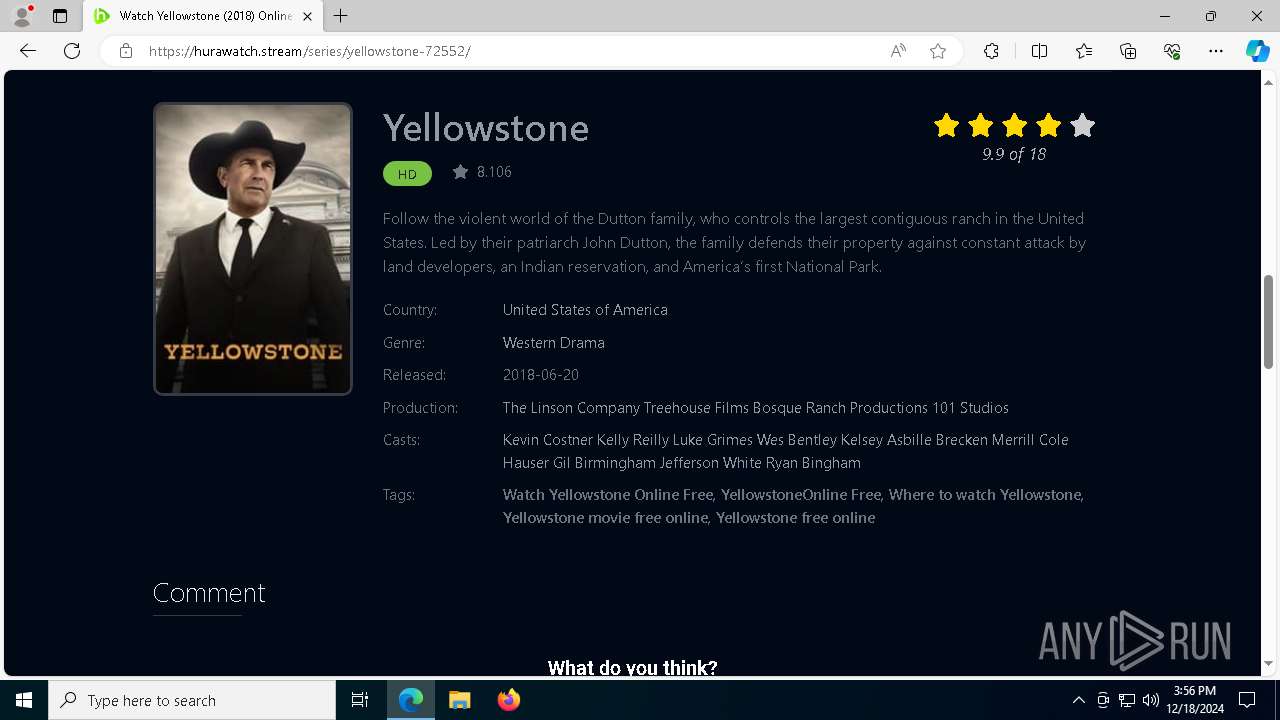Image resolution: width=1280 pixels, height=720 pixels.
Task: Open Kelly Reilly cast link
Action: [x=633, y=440]
